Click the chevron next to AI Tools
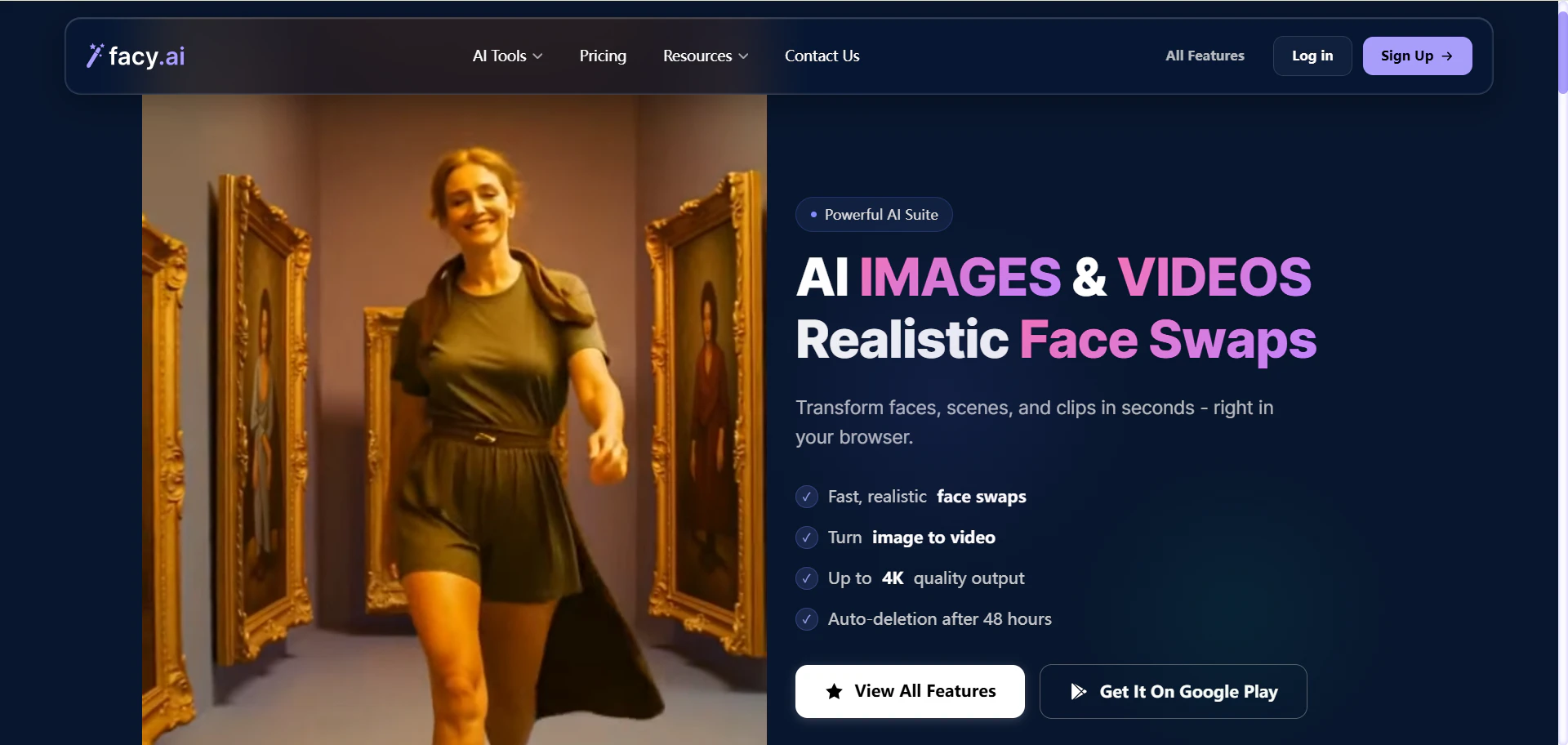The height and width of the screenshot is (745, 1568). click(x=537, y=56)
